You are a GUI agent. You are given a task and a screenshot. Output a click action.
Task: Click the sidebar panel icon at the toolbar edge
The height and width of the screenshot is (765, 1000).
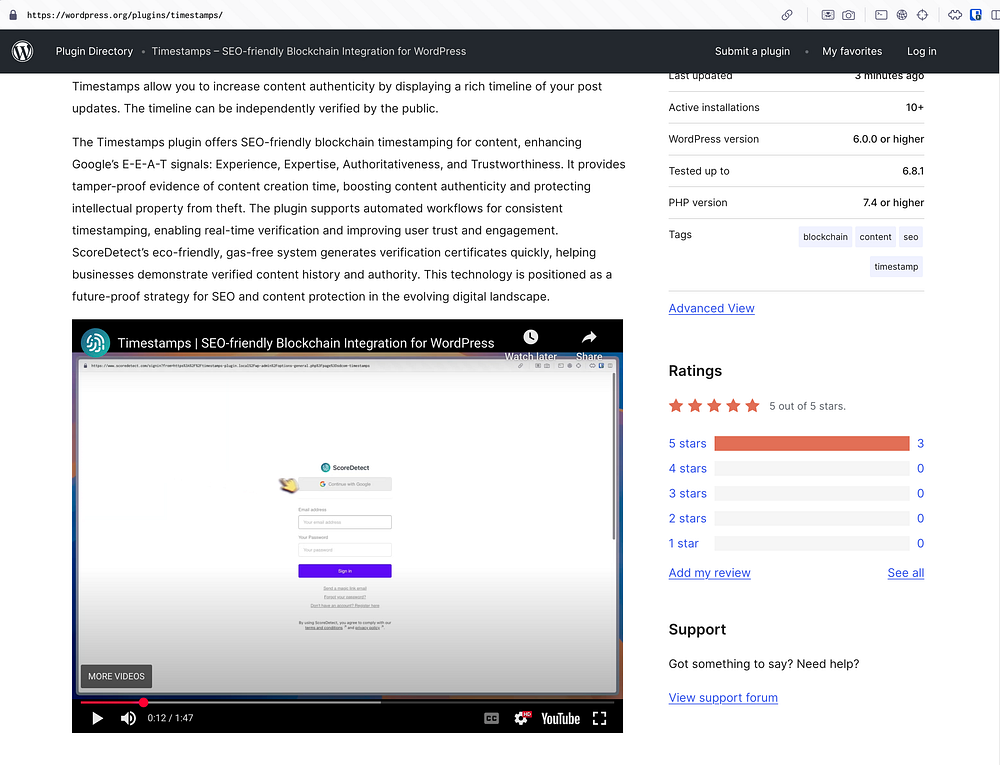tap(995, 15)
